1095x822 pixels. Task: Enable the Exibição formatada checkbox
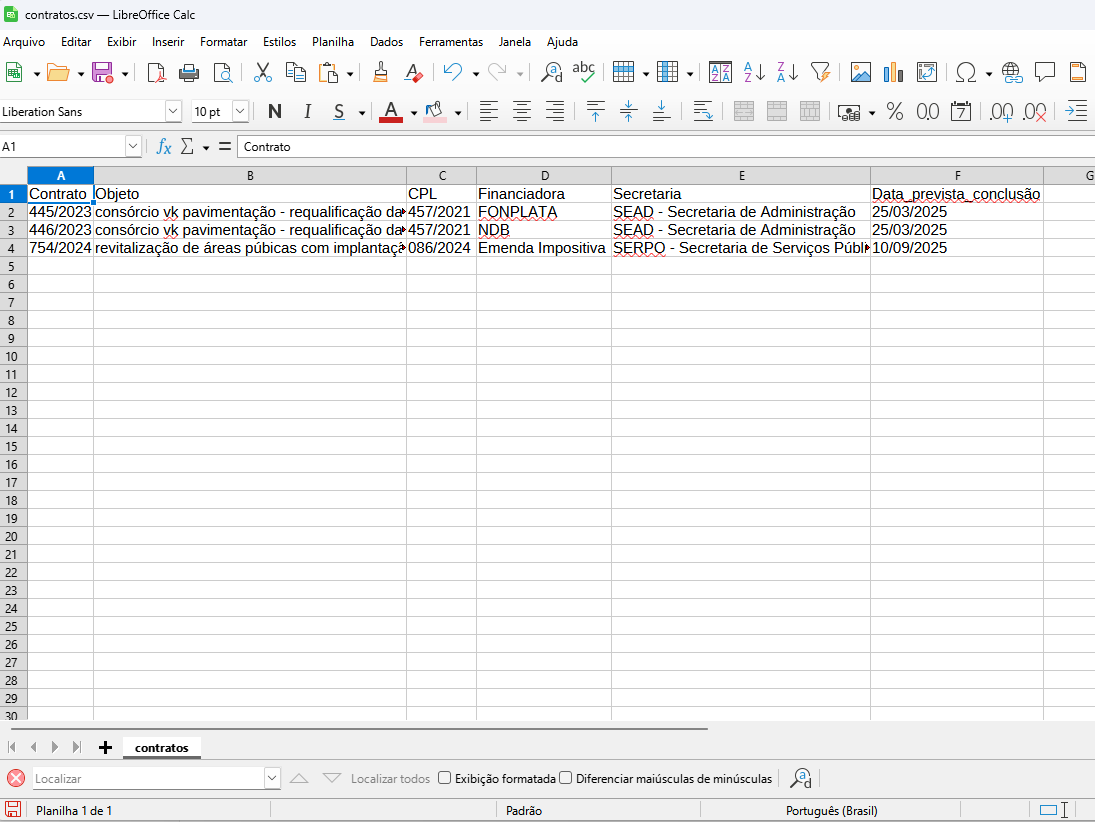click(445, 778)
